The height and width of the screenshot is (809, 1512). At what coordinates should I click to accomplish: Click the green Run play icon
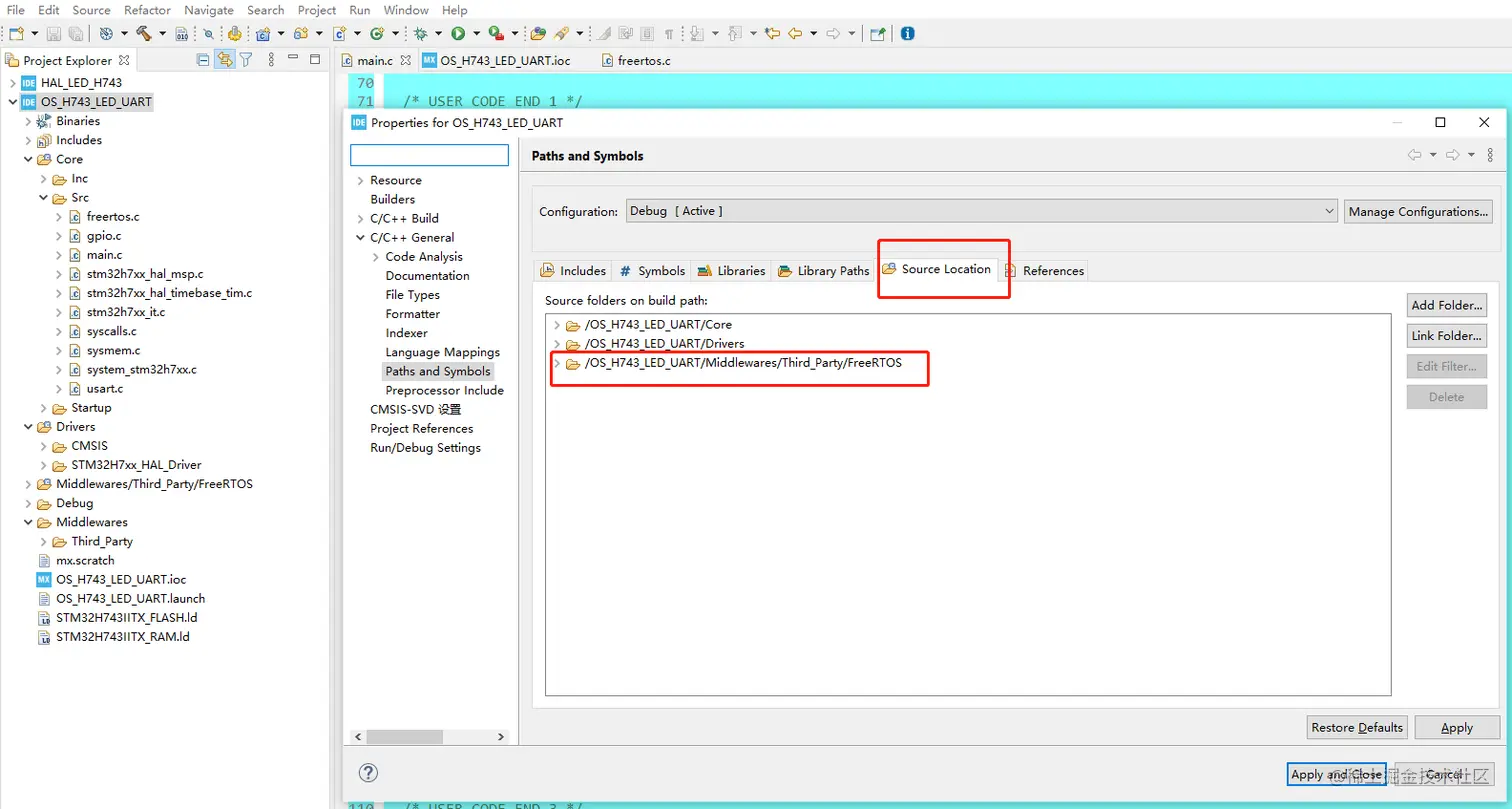pos(459,33)
